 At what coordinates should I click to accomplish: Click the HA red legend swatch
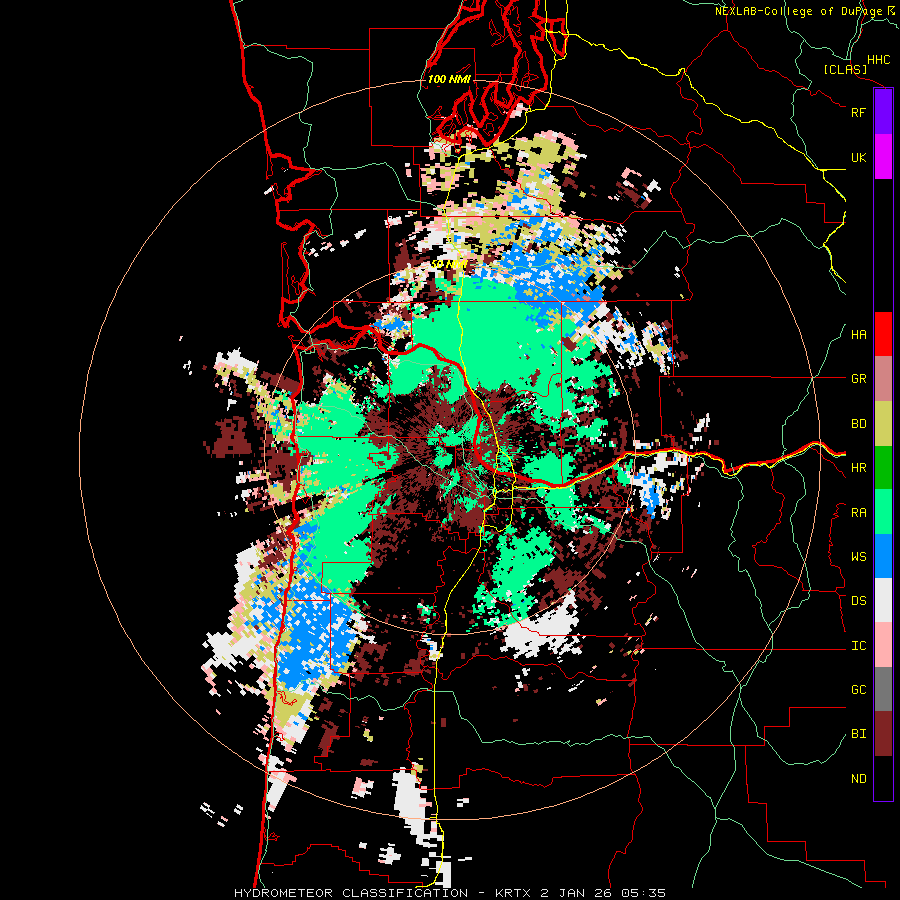pyautogui.click(x=883, y=334)
